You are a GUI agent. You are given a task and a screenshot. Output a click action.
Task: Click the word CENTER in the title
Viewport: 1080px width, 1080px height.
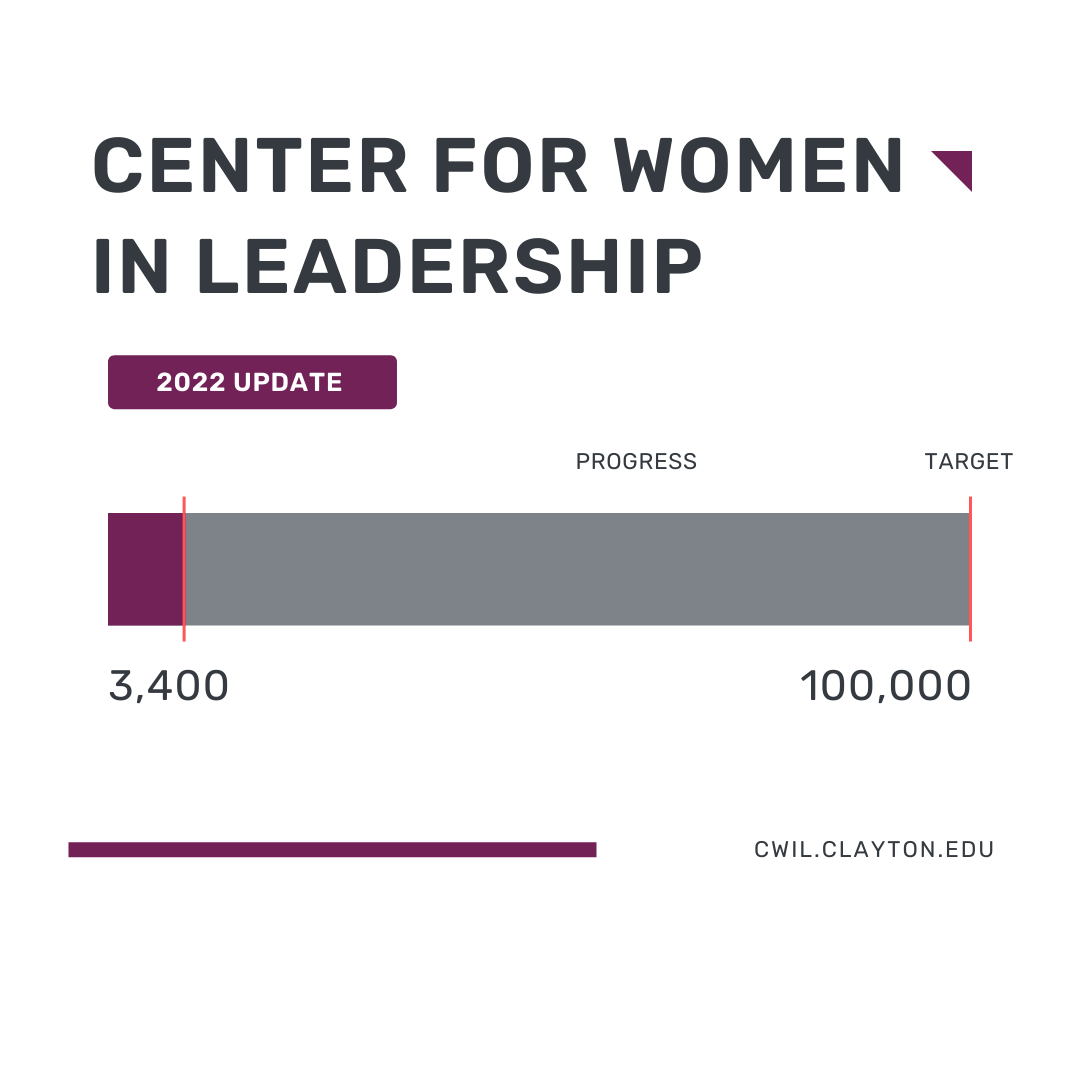pos(250,165)
